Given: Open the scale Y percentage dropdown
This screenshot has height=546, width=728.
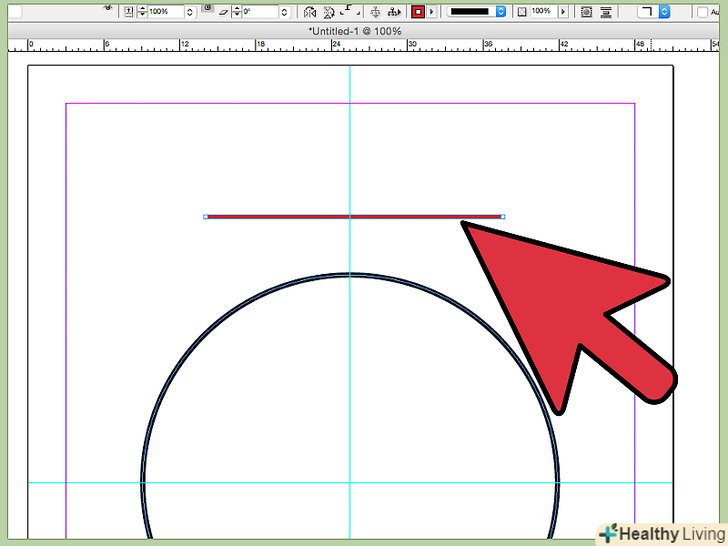Looking at the screenshot, I should tap(192, 12).
